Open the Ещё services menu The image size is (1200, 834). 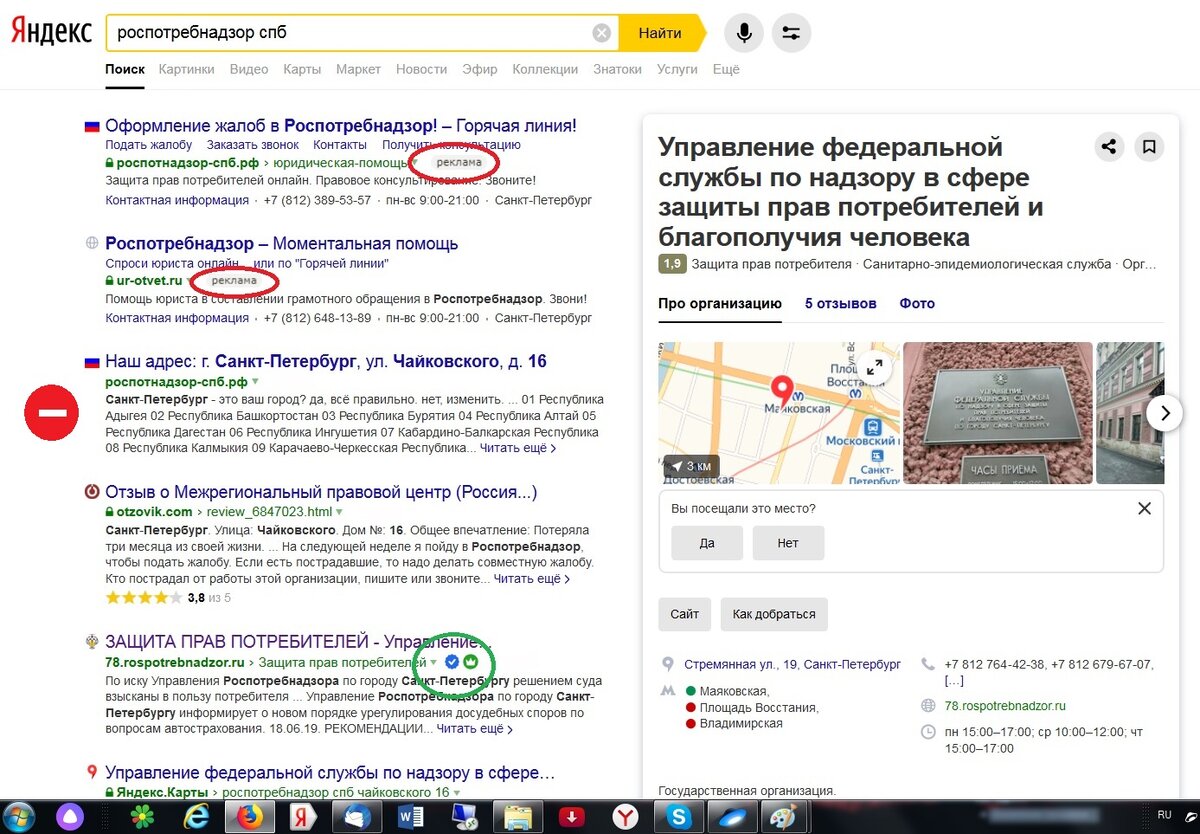726,69
